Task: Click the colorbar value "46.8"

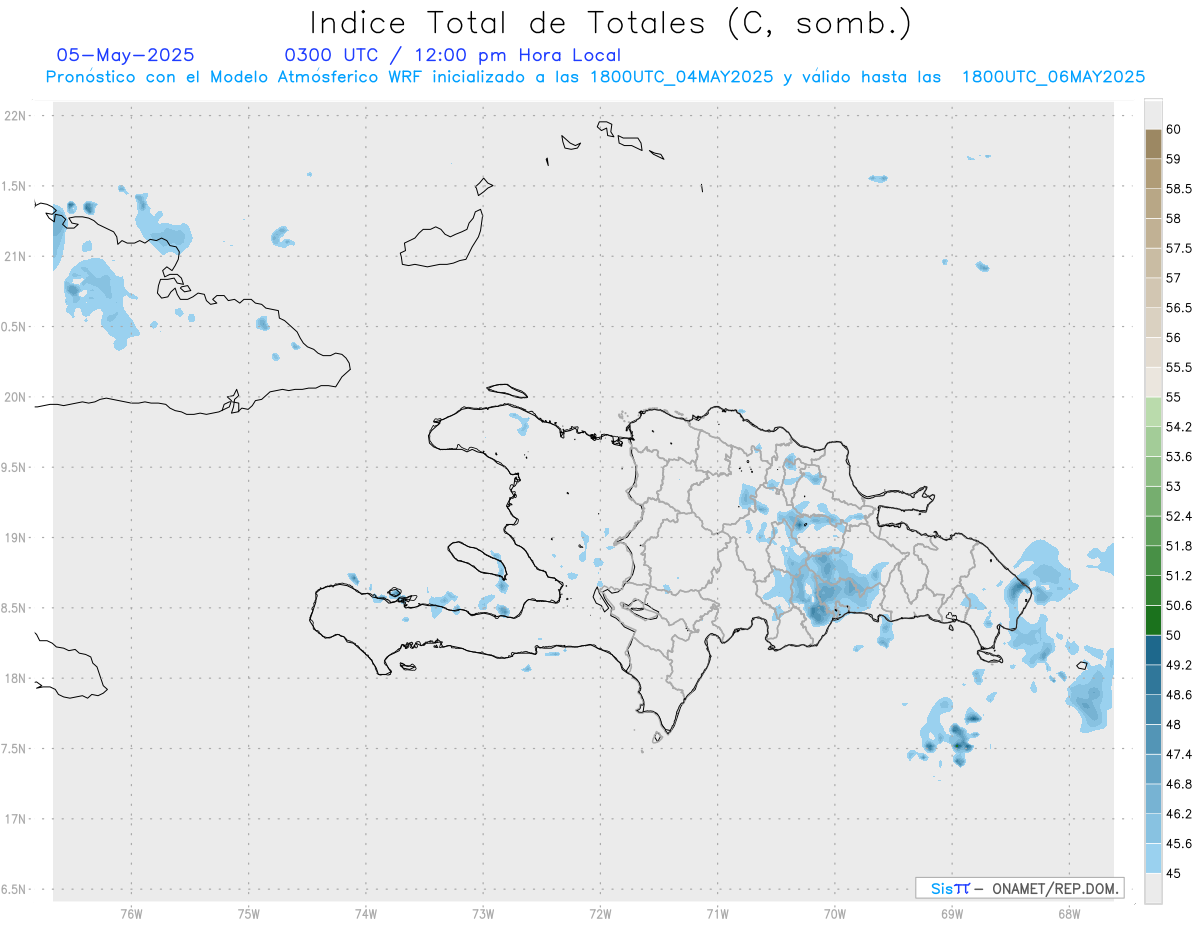Action: pyautogui.click(x=1179, y=784)
